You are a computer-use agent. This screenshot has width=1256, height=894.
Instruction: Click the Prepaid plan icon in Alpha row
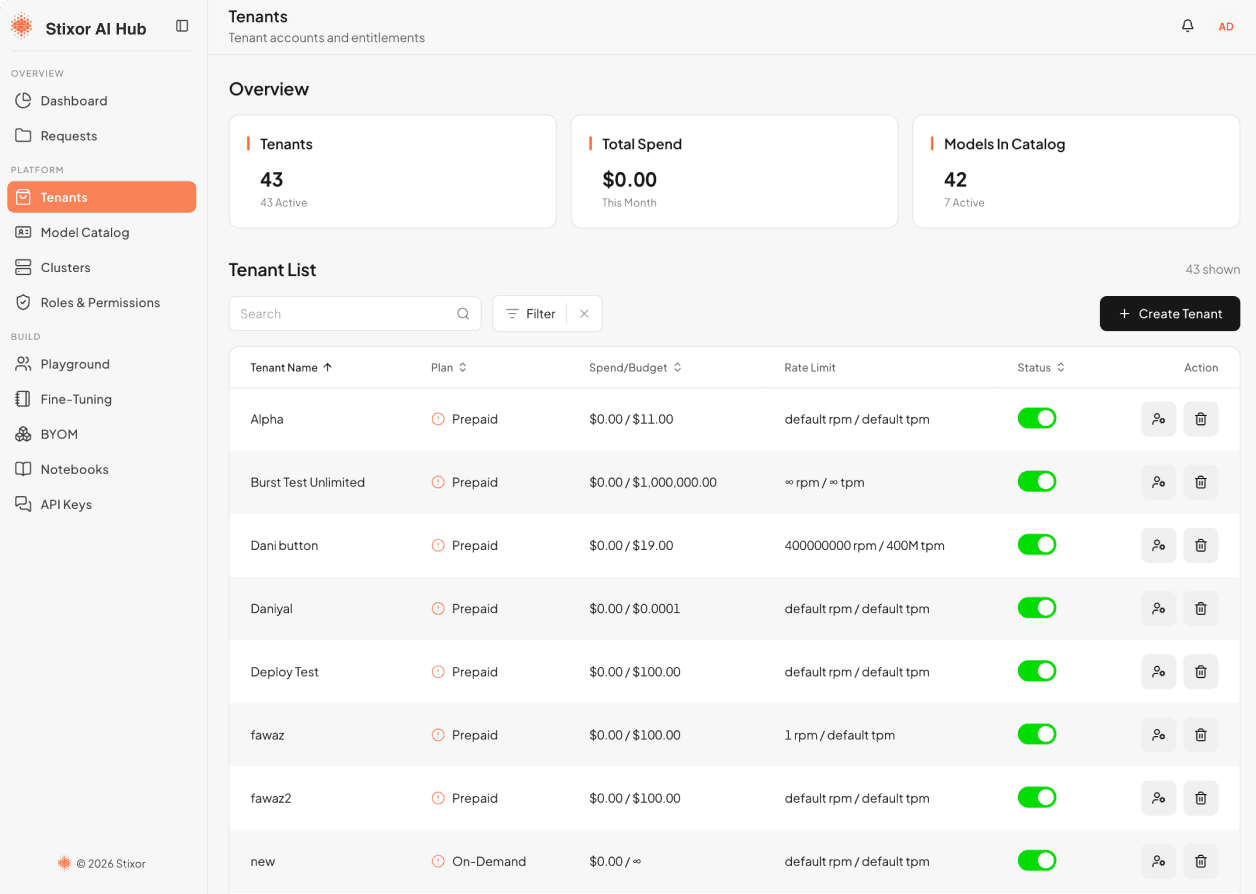438,419
